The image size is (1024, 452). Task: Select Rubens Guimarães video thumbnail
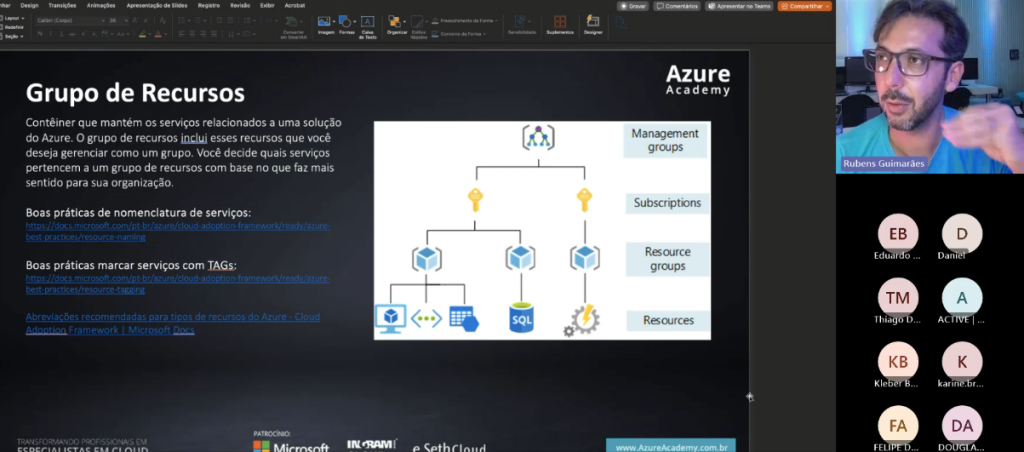point(929,87)
